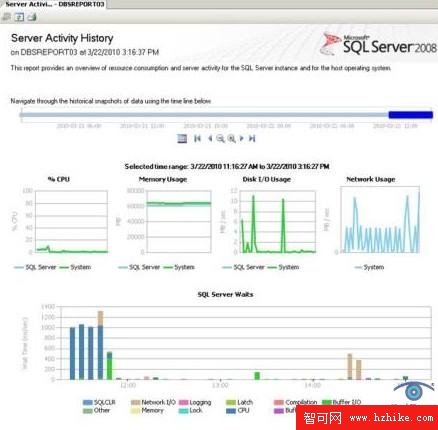The image size is (438, 430).
Task: Click the 12:00 label on Waits chart axis
Action: click(x=128, y=385)
